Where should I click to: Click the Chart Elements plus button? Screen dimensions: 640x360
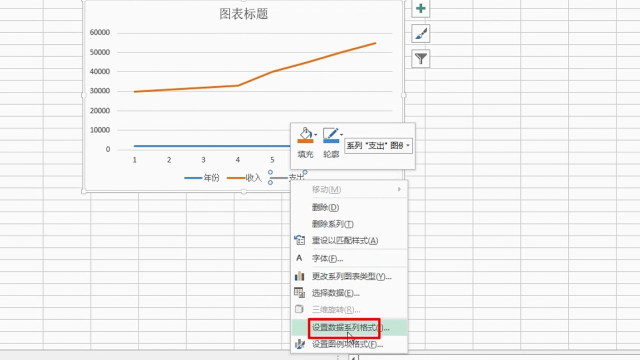click(420, 9)
